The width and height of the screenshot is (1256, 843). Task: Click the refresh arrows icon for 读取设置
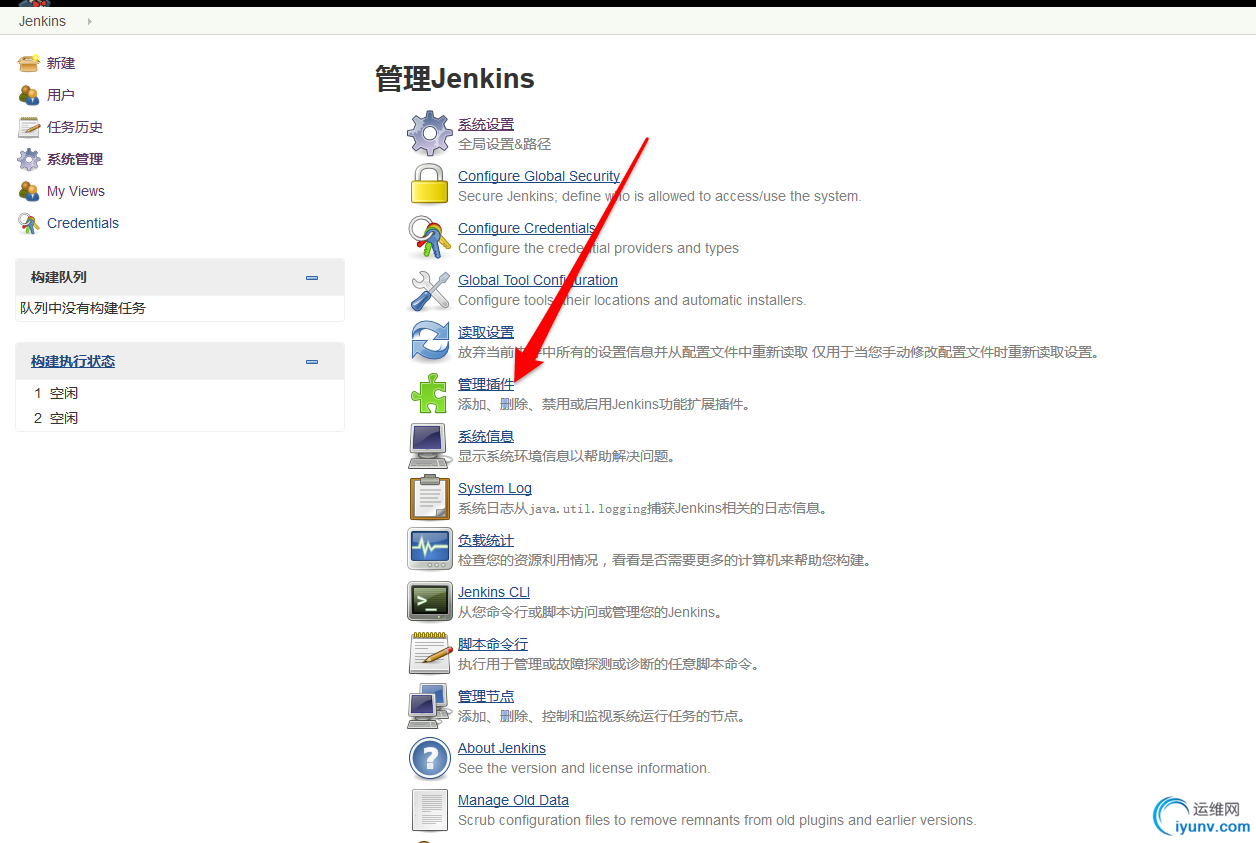point(430,341)
